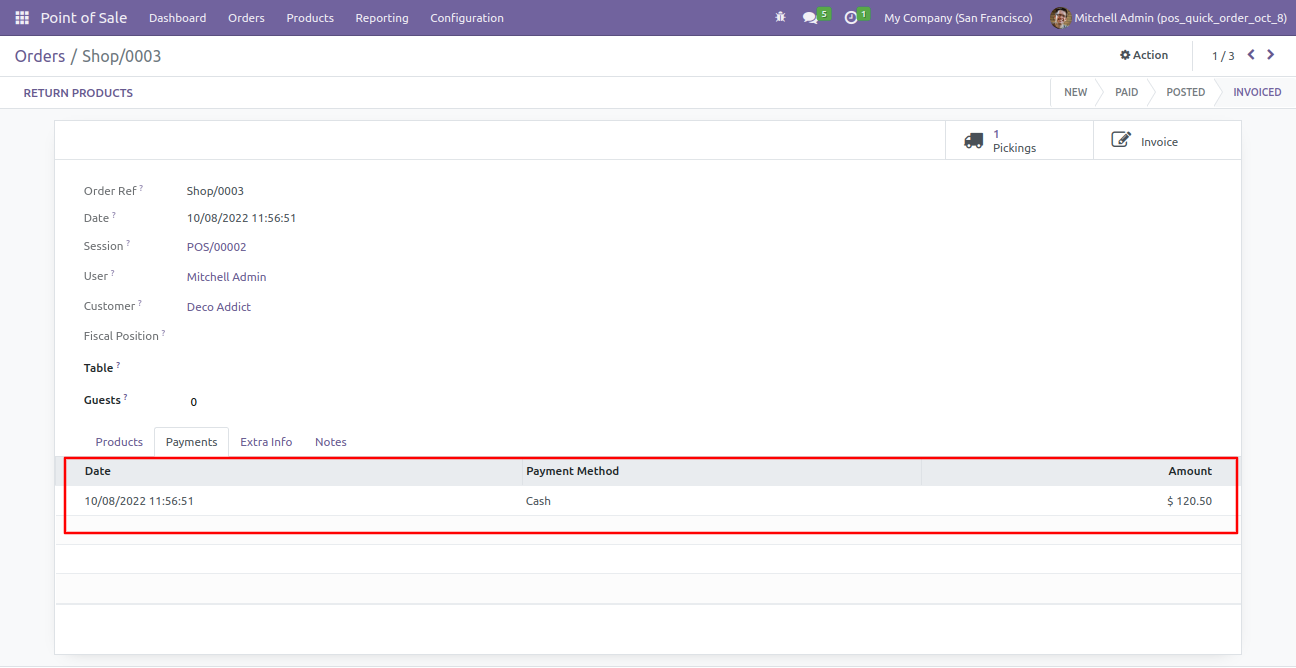Click the Return Products button

click(x=78, y=93)
